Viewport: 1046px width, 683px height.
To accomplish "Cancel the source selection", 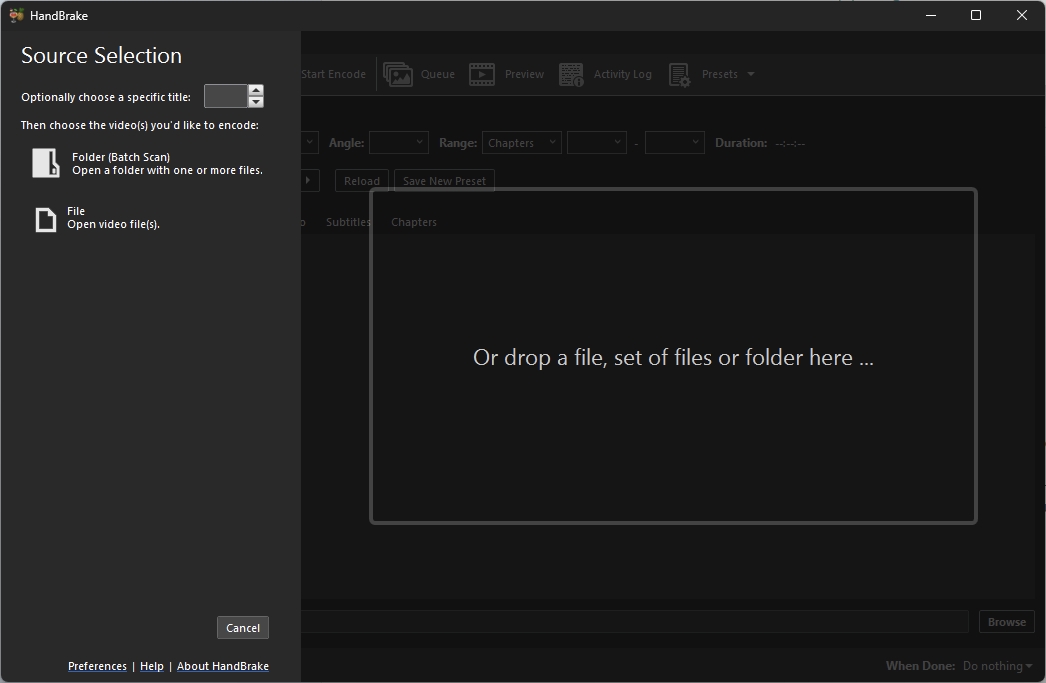I will coord(243,628).
